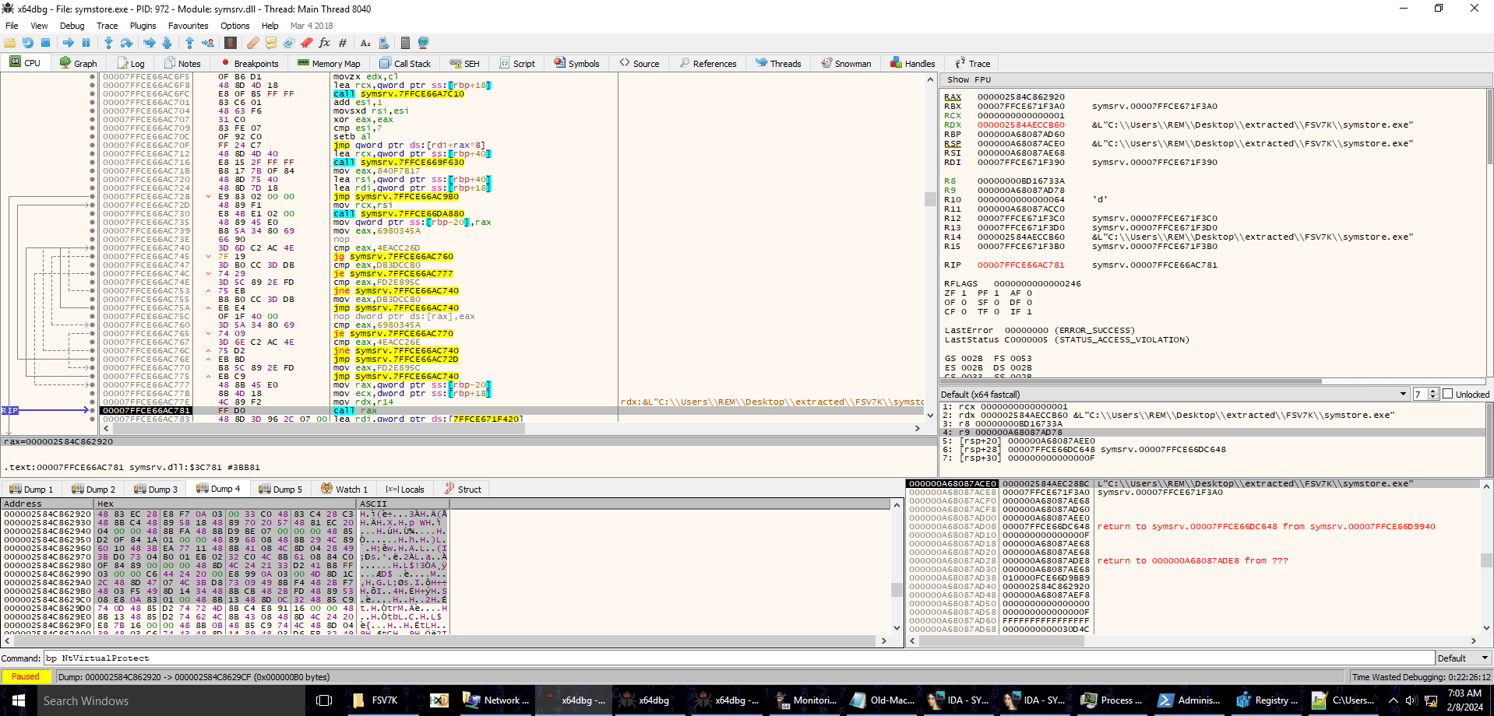
Task: Click the Trace Over toolbar icon
Action: click(167, 43)
